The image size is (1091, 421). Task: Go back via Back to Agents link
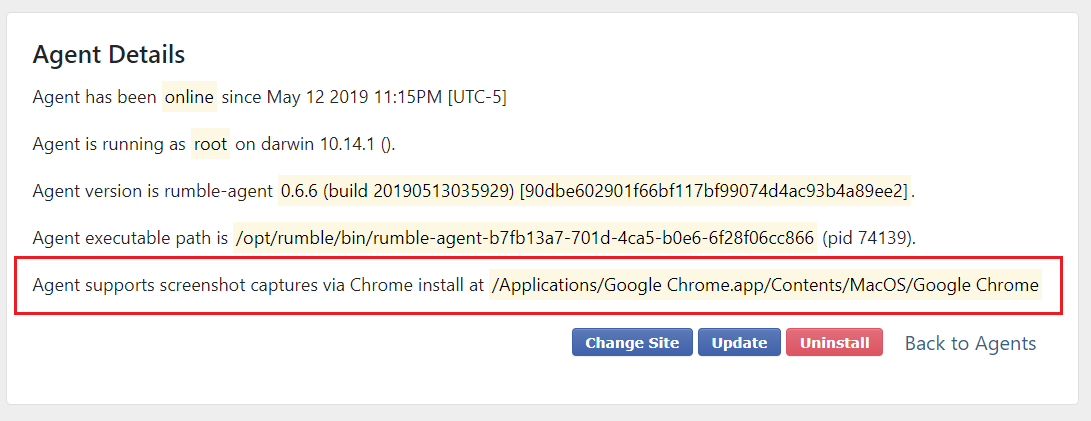tap(970, 343)
